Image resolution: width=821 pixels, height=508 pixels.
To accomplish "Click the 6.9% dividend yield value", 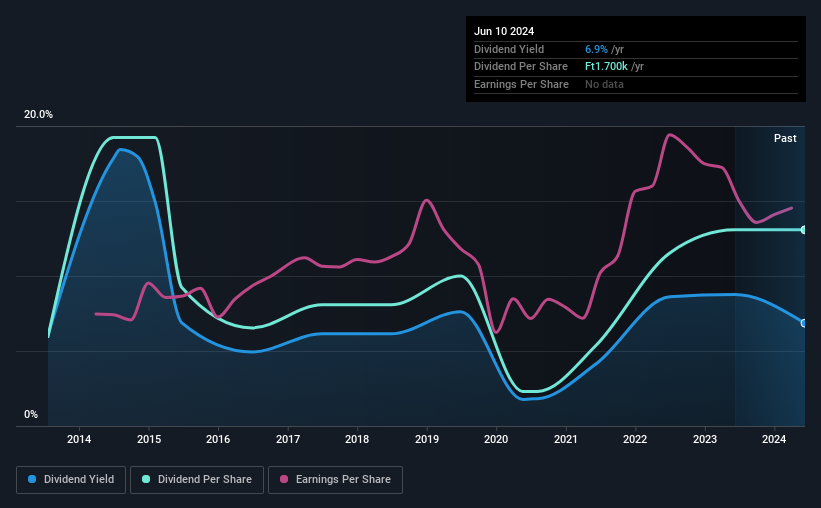I will tap(596, 49).
